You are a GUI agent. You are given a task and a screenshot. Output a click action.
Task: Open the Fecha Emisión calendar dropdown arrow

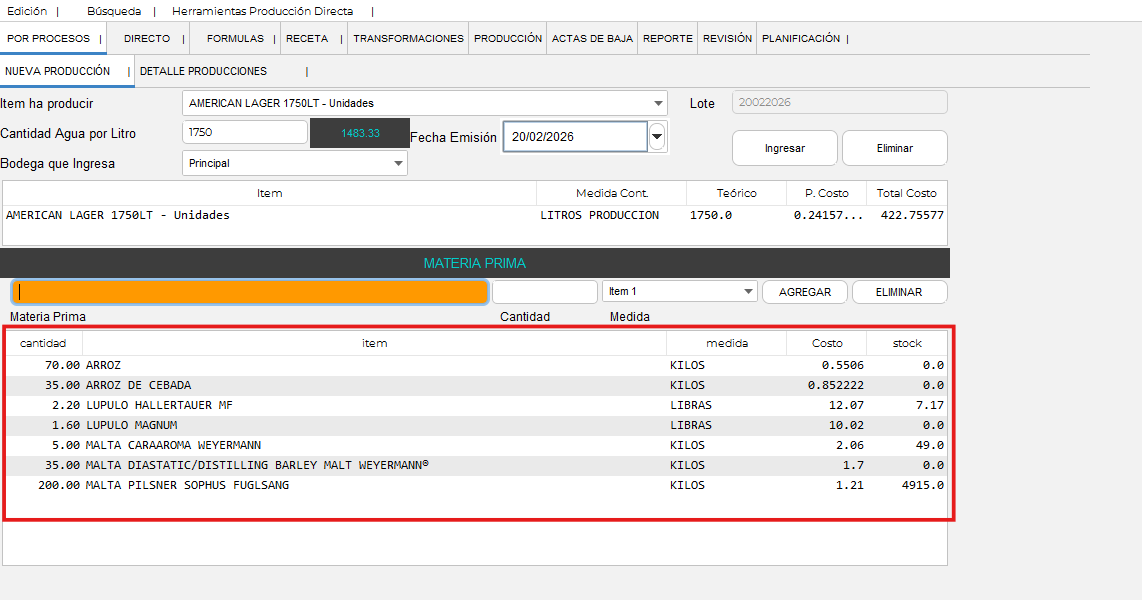pos(657,136)
